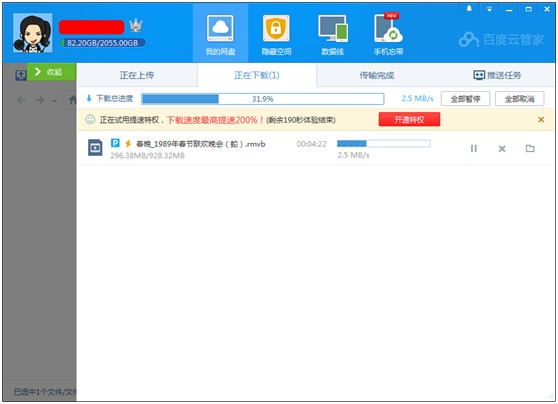Image resolution: width=558 pixels, height=404 pixels.
Task: Open download folder for rmvb file
Action: coord(530,148)
